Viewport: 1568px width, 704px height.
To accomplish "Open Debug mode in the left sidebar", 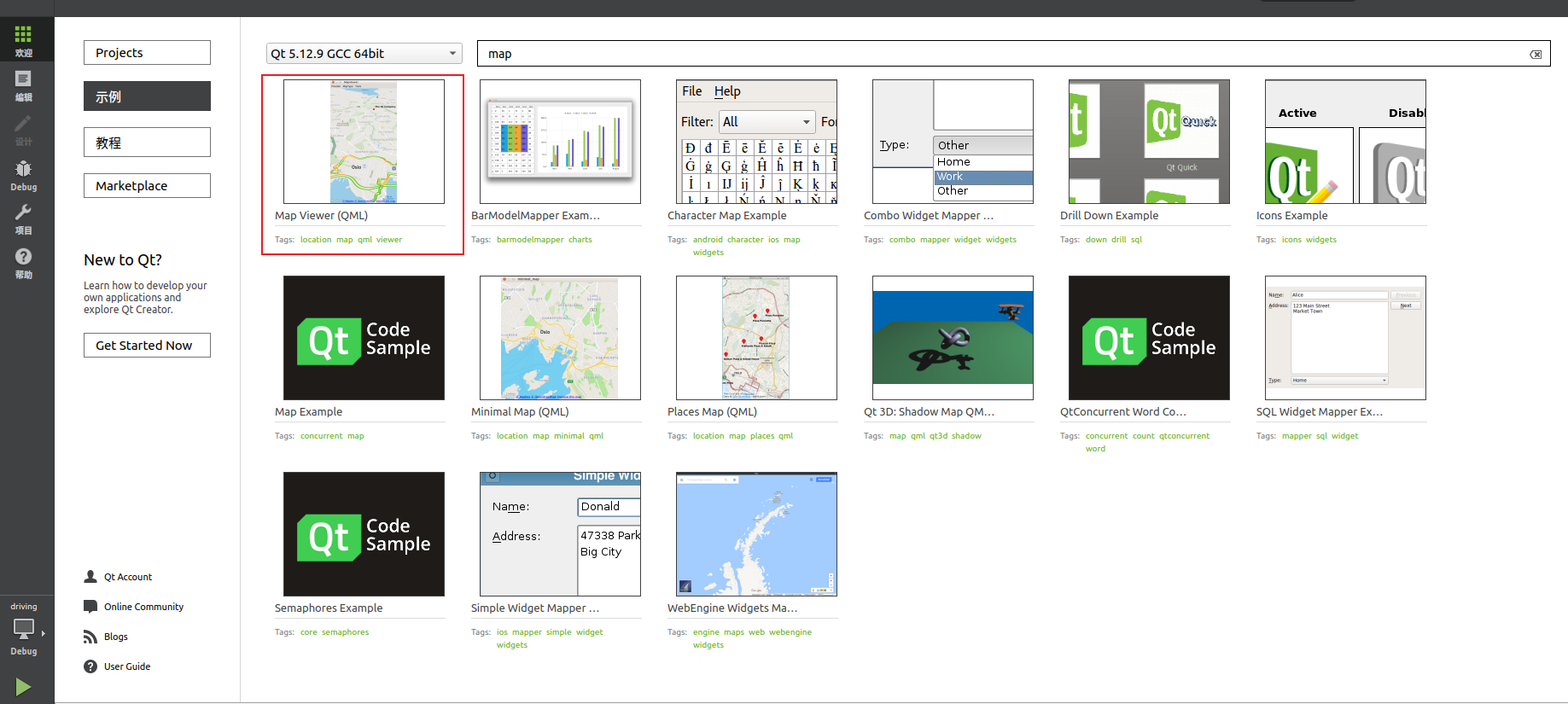I will point(23,175).
